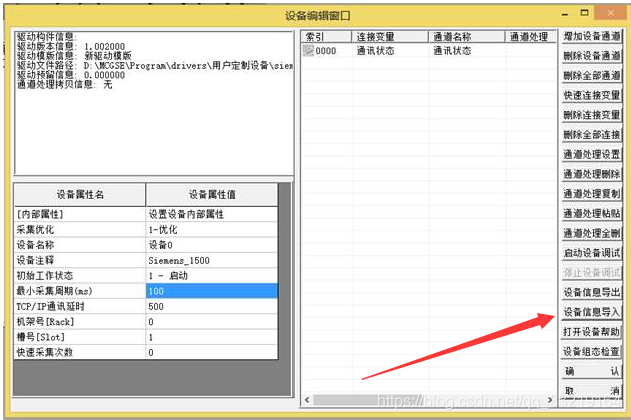Edit the 机架号[Rack] value field
Image resolution: width=631 pixels, height=420 pixels.
212,321
